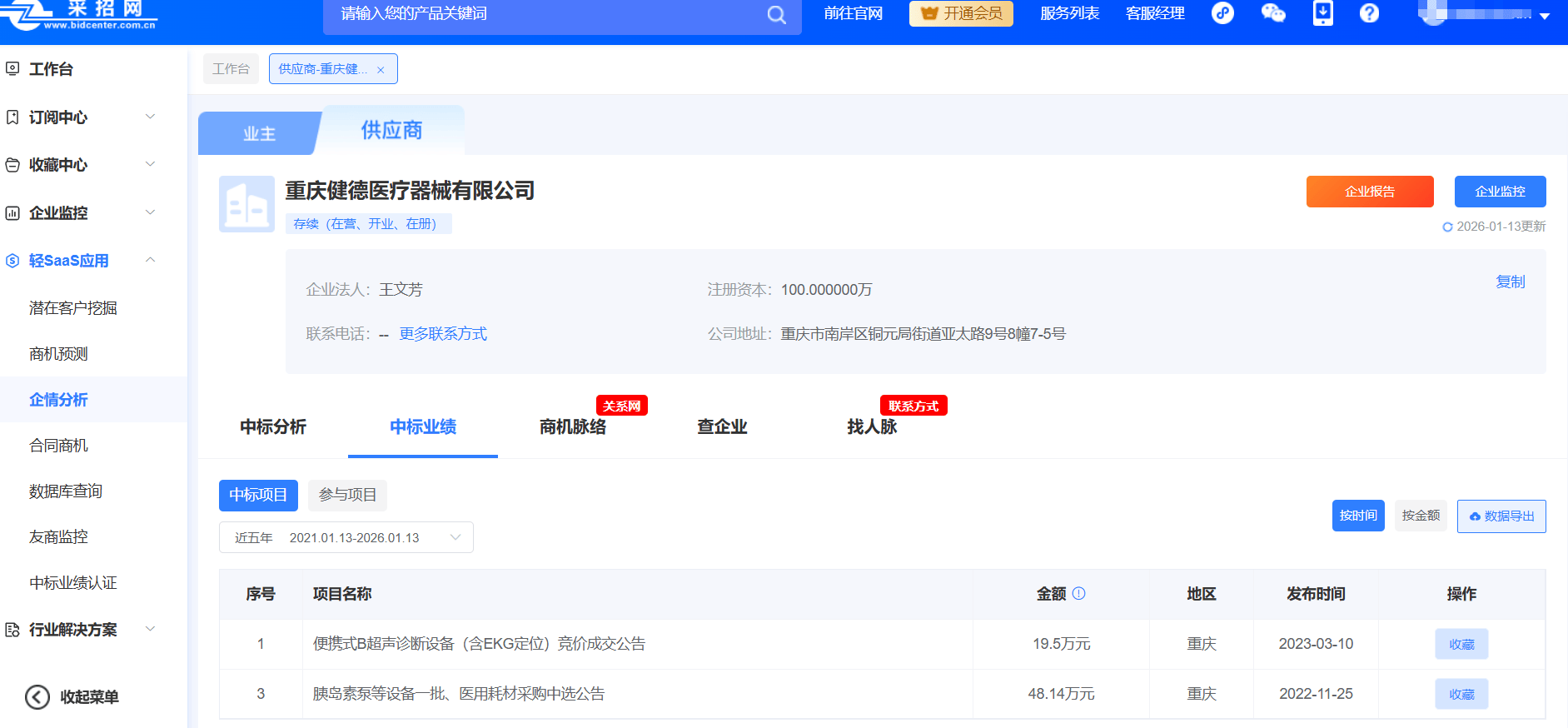Image resolution: width=1568 pixels, height=728 pixels.
Task: Switch to 参与项目 filter
Action: tap(347, 495)
